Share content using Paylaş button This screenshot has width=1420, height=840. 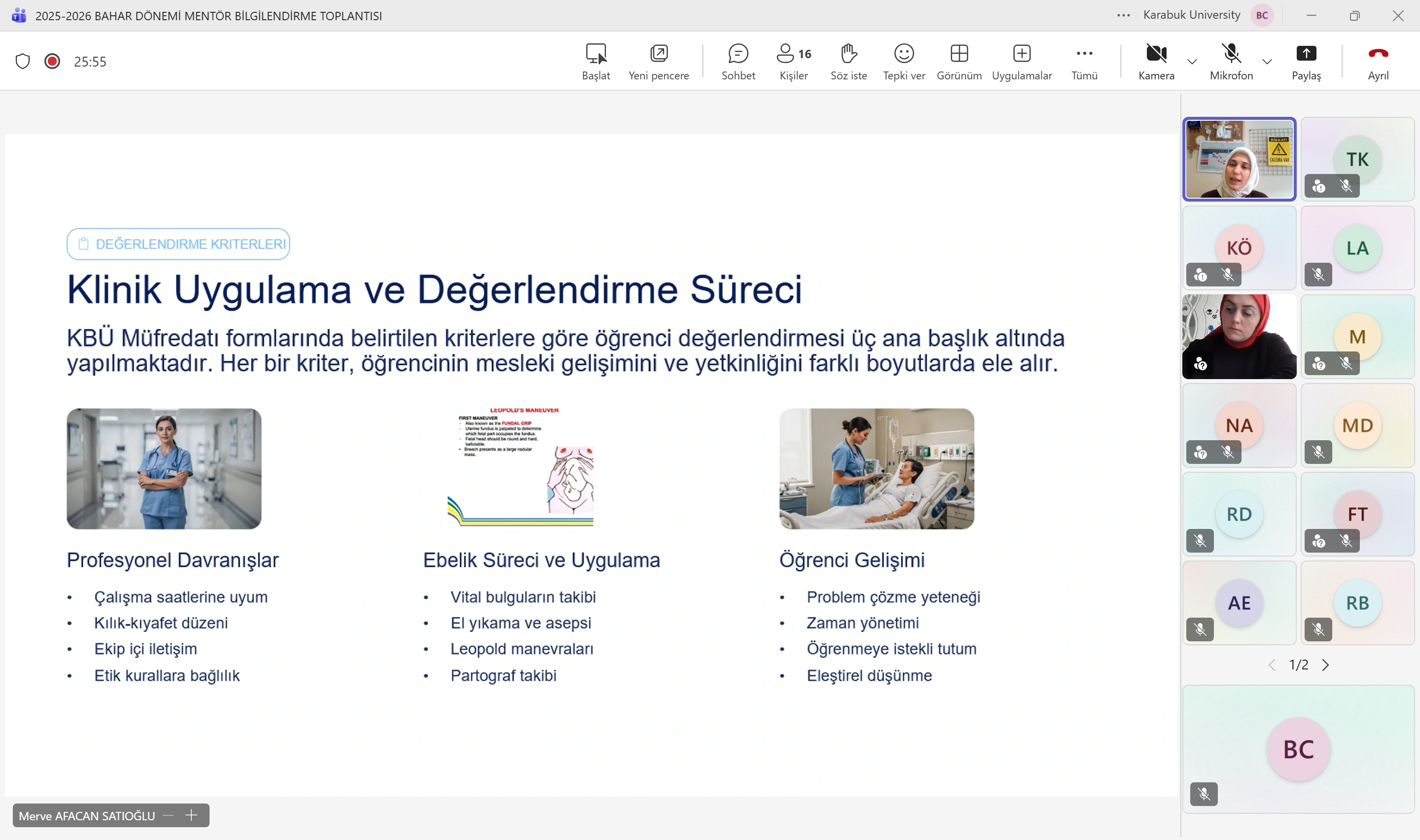(x=1306, y=61)
